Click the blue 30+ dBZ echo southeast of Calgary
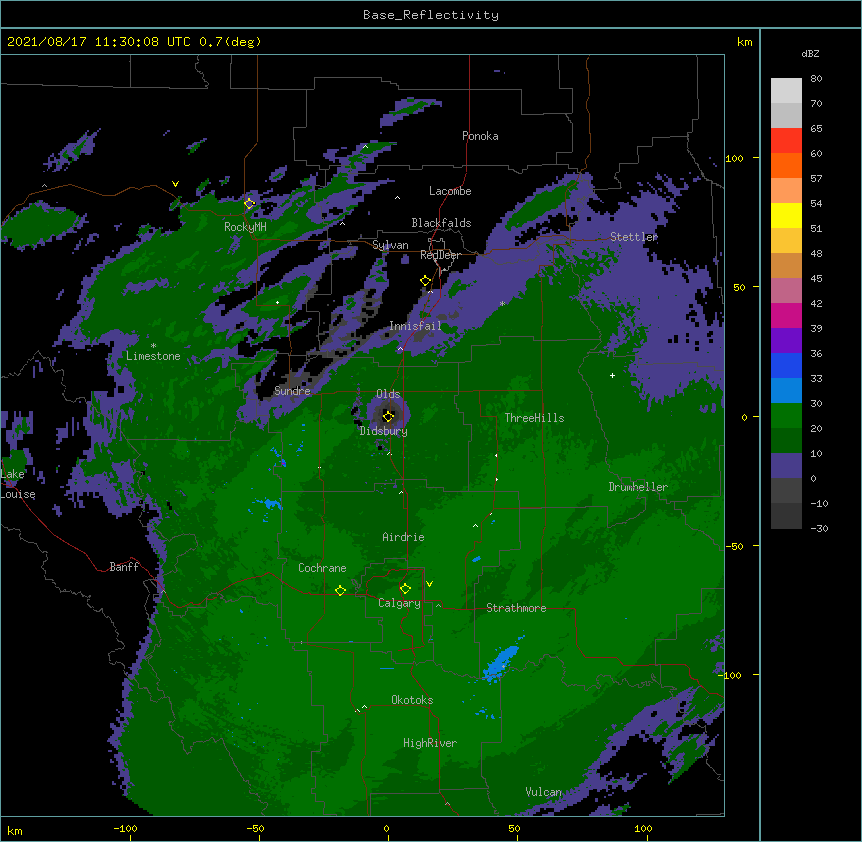The image size is (862, 842). click(501, 662)
